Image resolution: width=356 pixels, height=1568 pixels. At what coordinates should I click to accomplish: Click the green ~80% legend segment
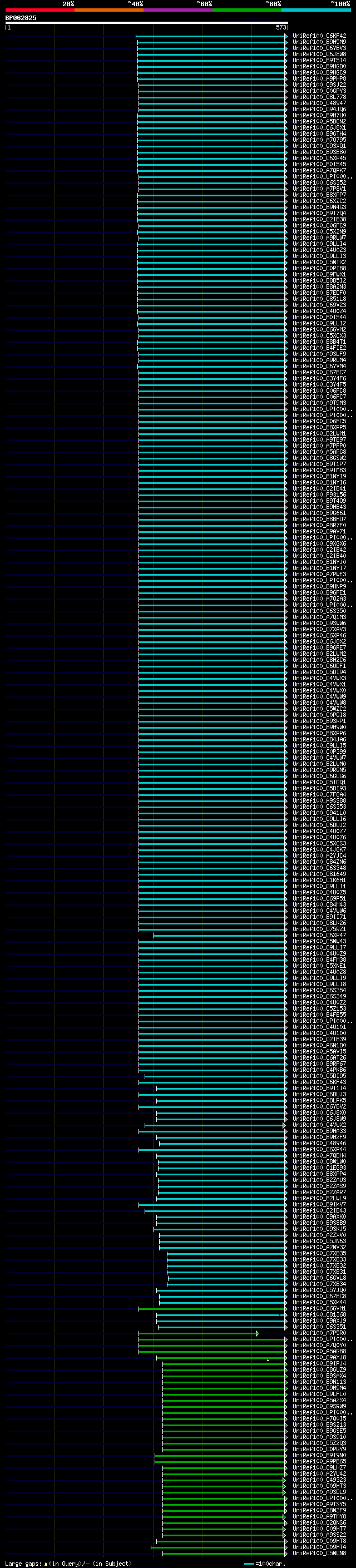coord(247,10)
